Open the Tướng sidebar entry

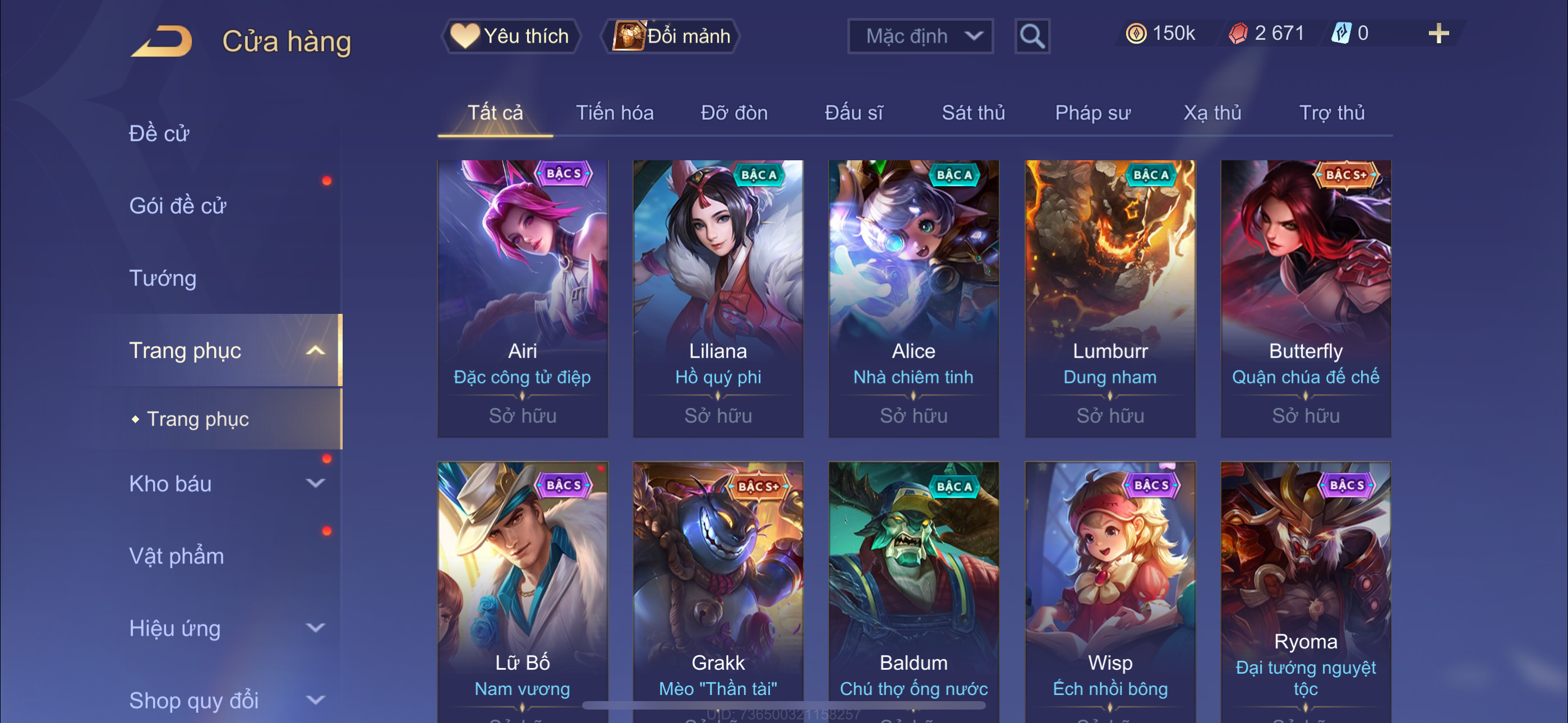(x=163, y=279)
